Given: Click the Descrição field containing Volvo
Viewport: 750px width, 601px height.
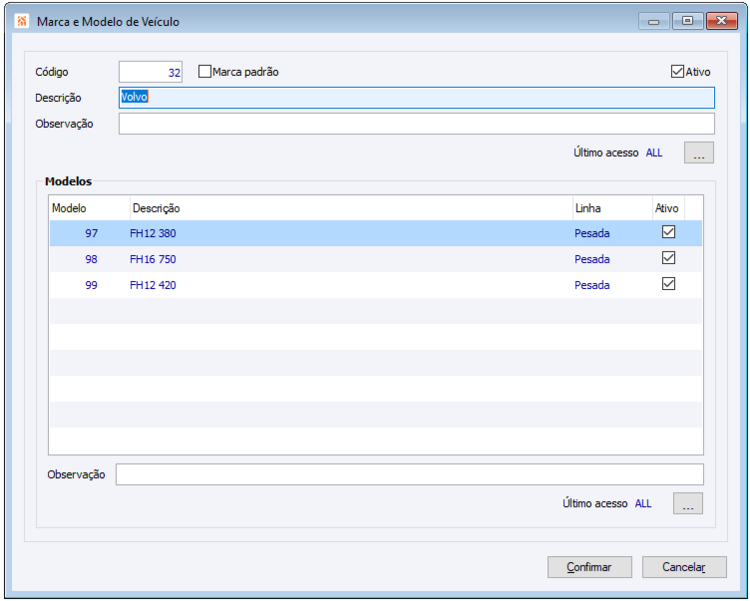Looking at the screenshot, I should tap(417, 98).
